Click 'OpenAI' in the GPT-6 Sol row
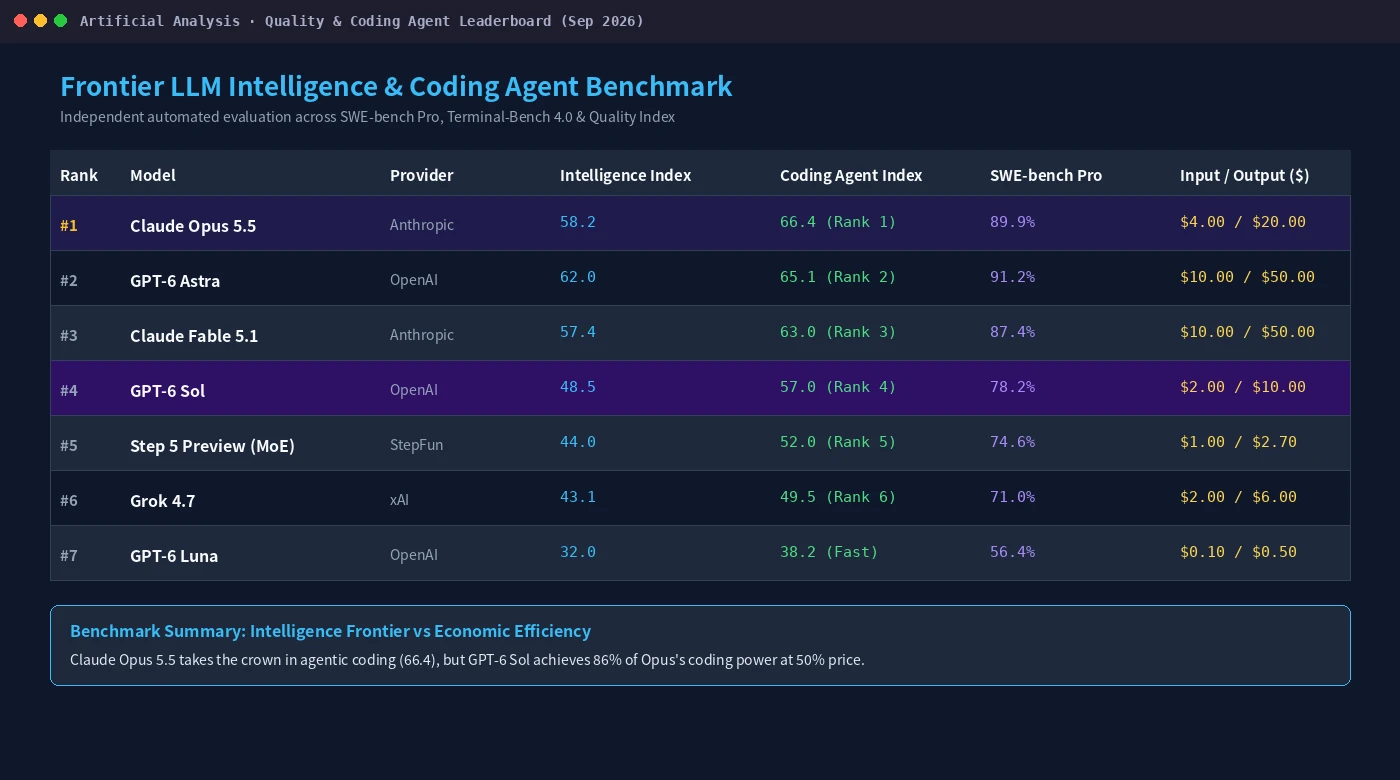Image resolution: width=1400 pixels, height=780 pixels. pos(414,390)
